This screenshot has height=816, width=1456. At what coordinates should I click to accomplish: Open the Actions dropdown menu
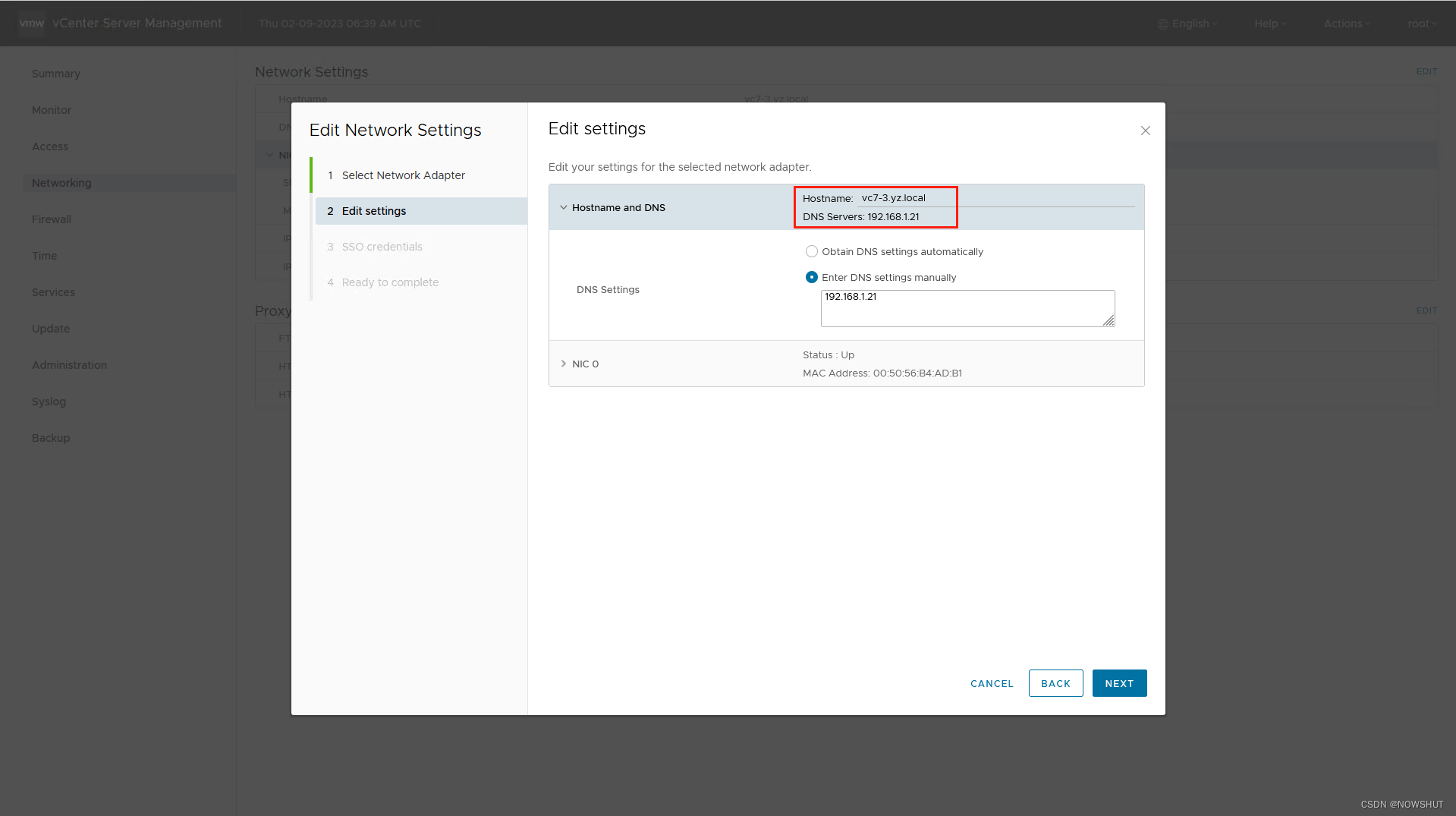tap(1347, 24)
